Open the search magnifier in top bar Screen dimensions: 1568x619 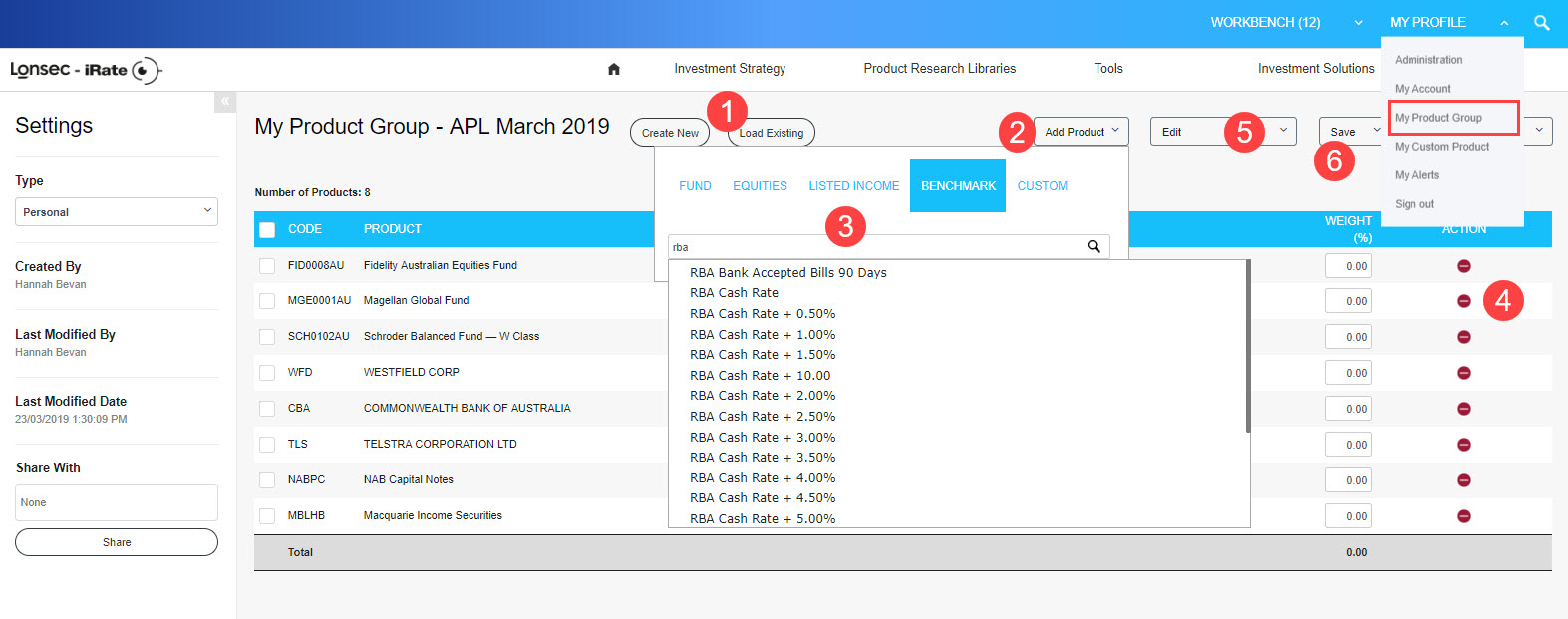coord(1542,23)
